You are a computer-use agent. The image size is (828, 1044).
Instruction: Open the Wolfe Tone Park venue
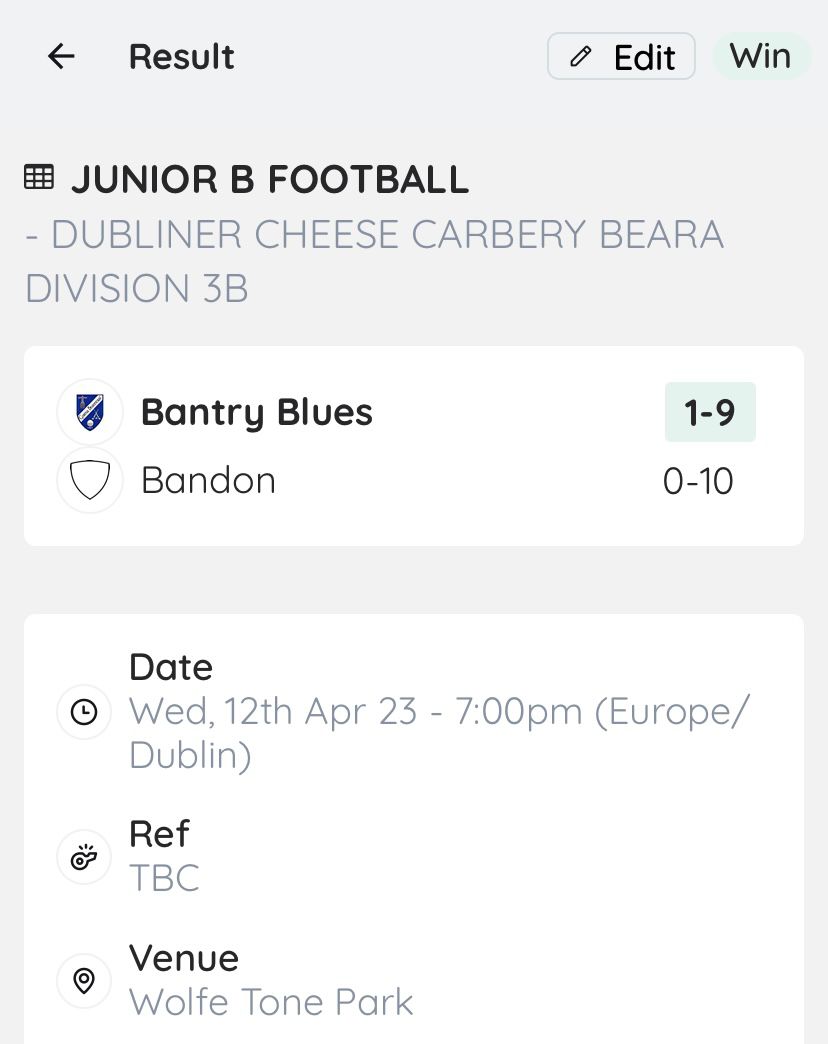[271, 1002]
